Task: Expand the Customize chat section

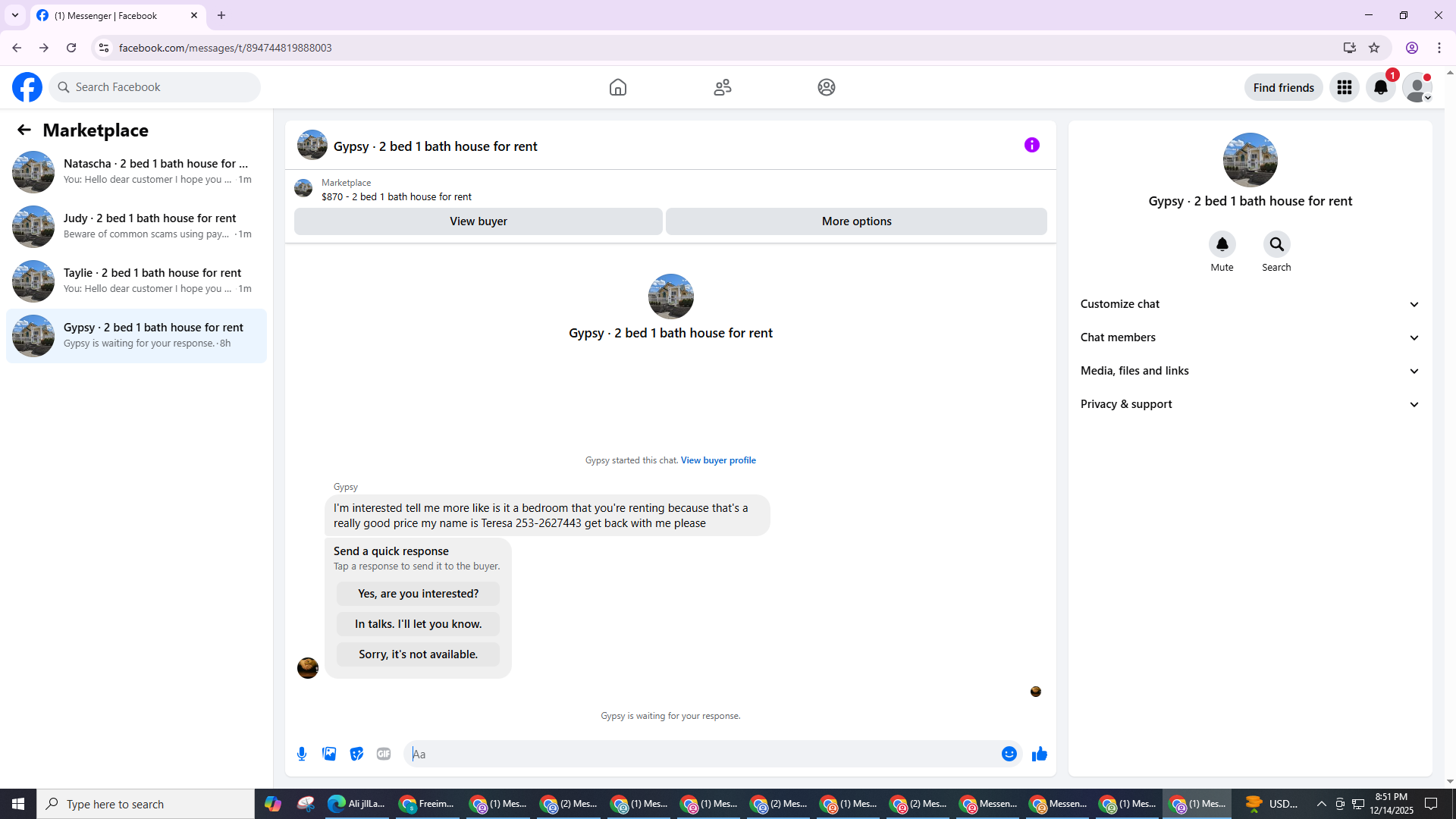Action: (1250, 304)
